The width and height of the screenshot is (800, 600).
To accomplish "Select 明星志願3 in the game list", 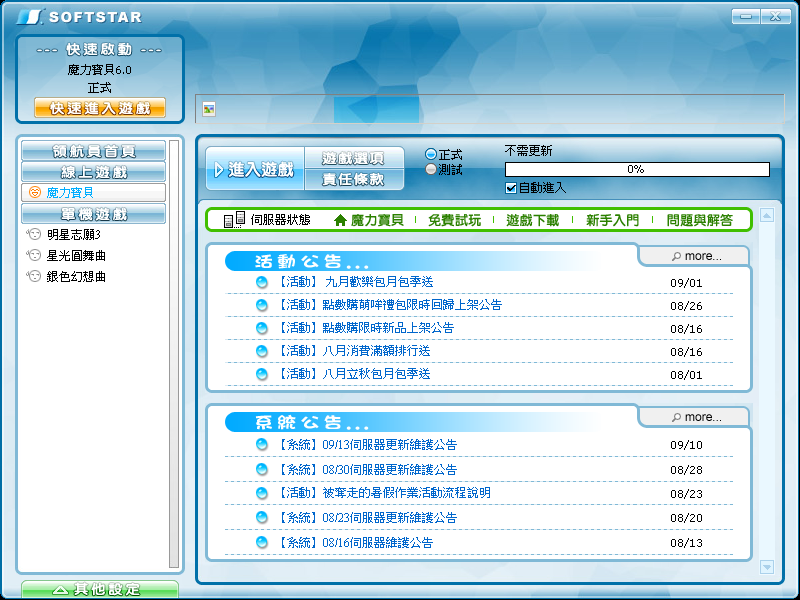I will pyautogui.click(x=74, y=234).
